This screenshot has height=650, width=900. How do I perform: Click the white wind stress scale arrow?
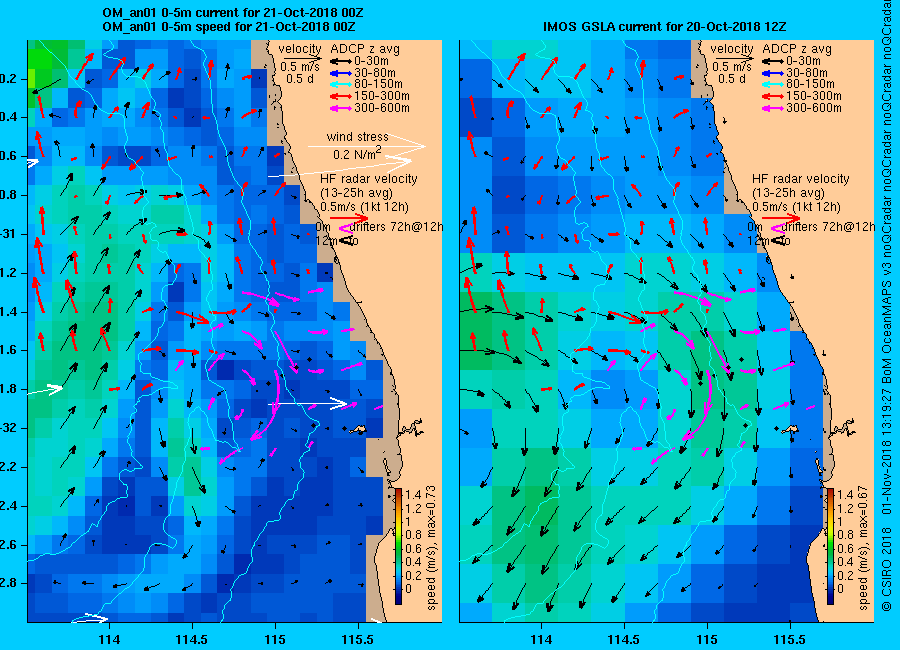pyautogui.click(x=367, y=147)
